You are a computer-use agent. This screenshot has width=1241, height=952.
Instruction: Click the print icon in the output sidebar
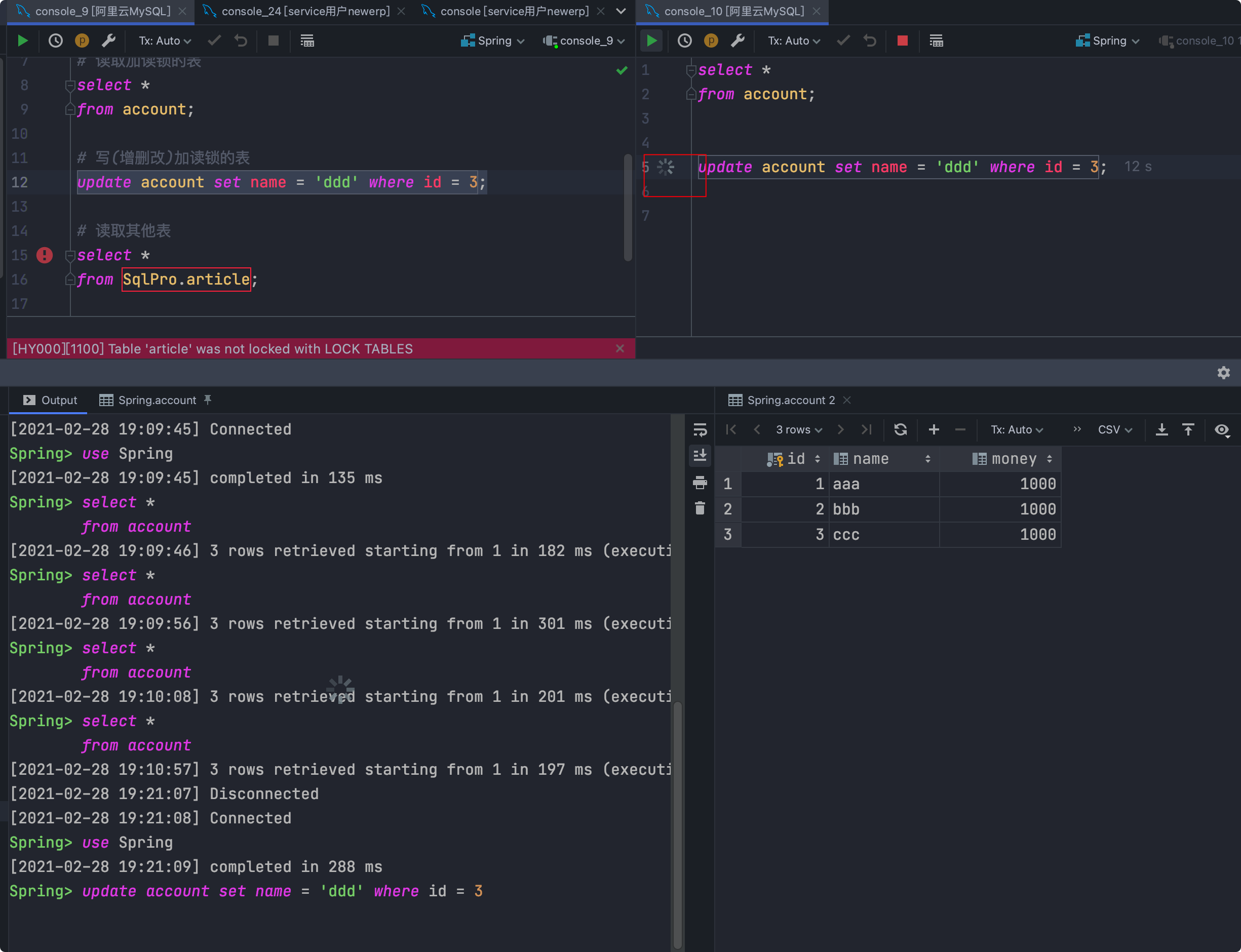point(700,483)
